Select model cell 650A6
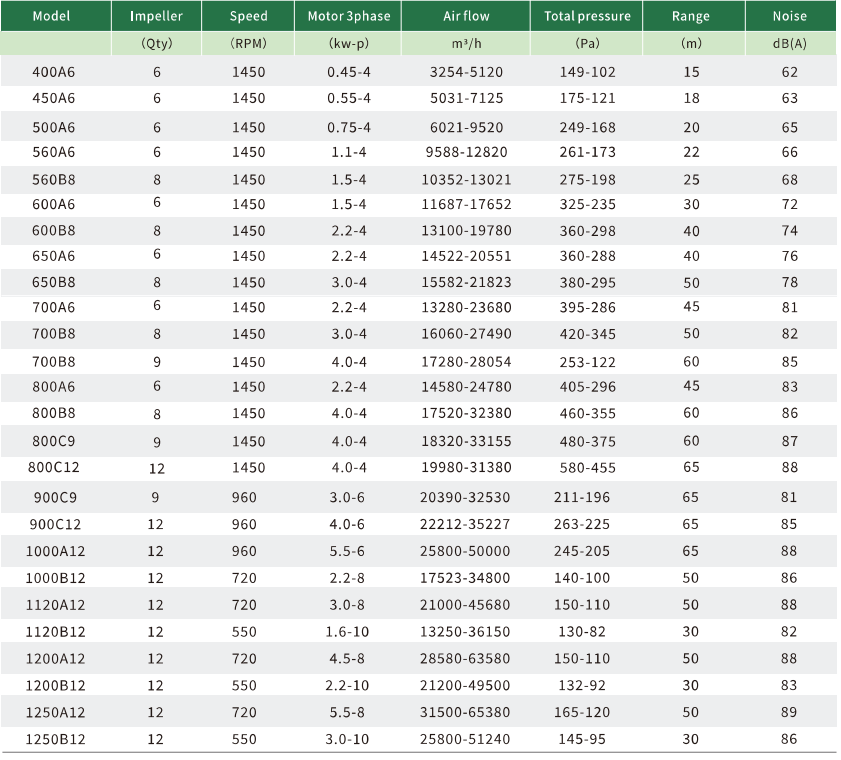Screen dimensions: 841x760 54,256
